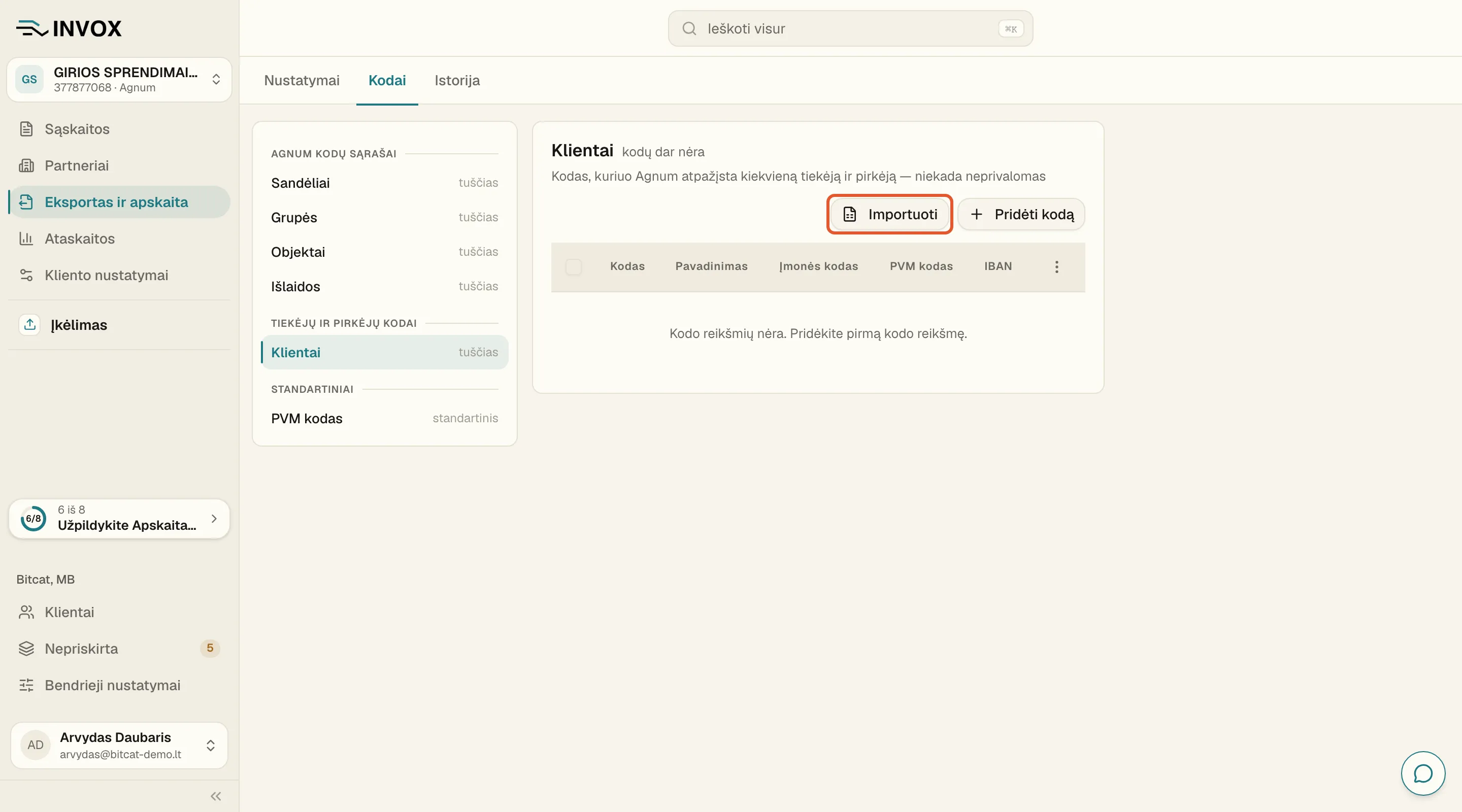Click the 6/8 progress ring

[34, 519]
